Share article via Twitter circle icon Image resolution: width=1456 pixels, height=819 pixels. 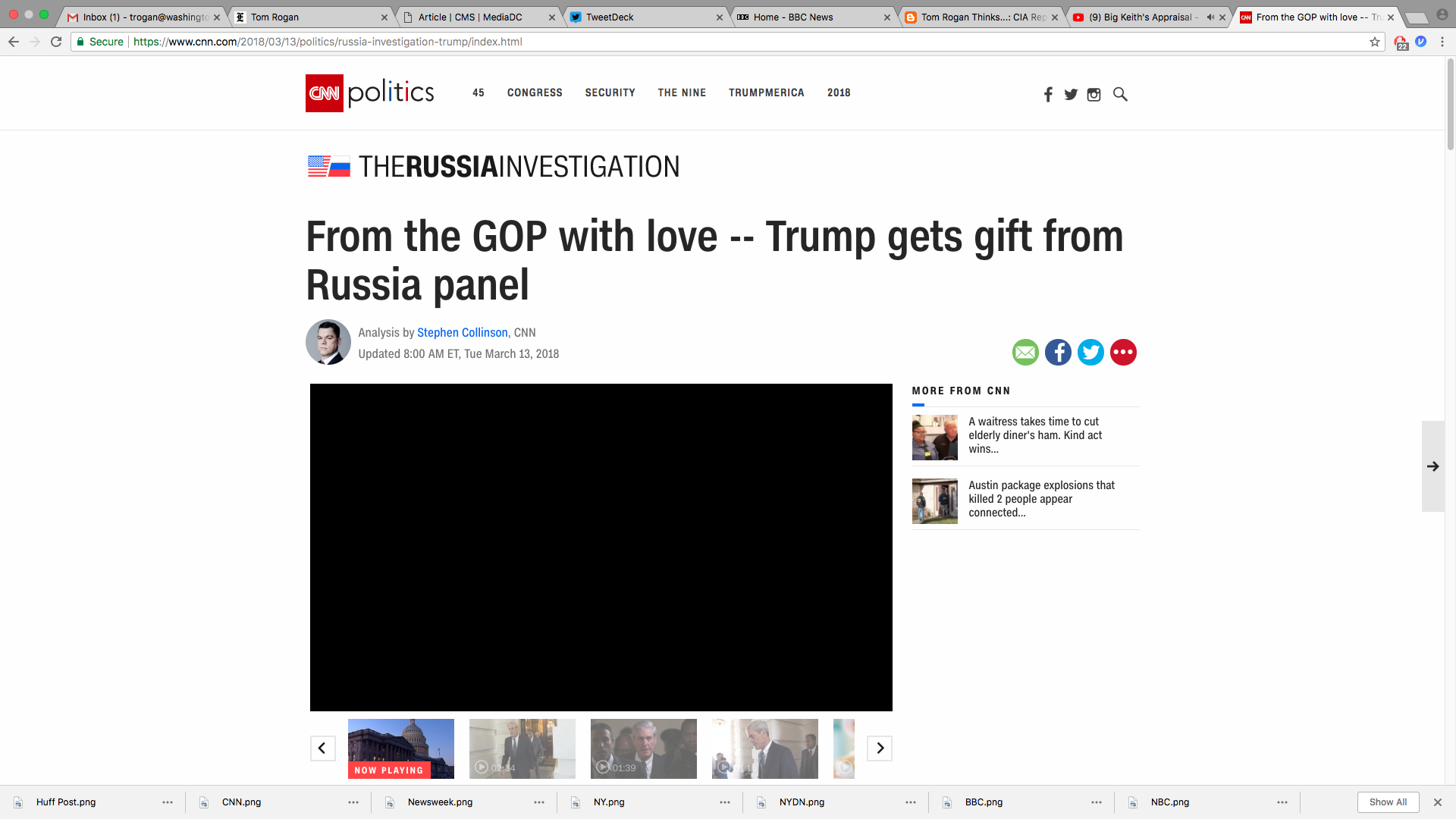(1090, 352)
